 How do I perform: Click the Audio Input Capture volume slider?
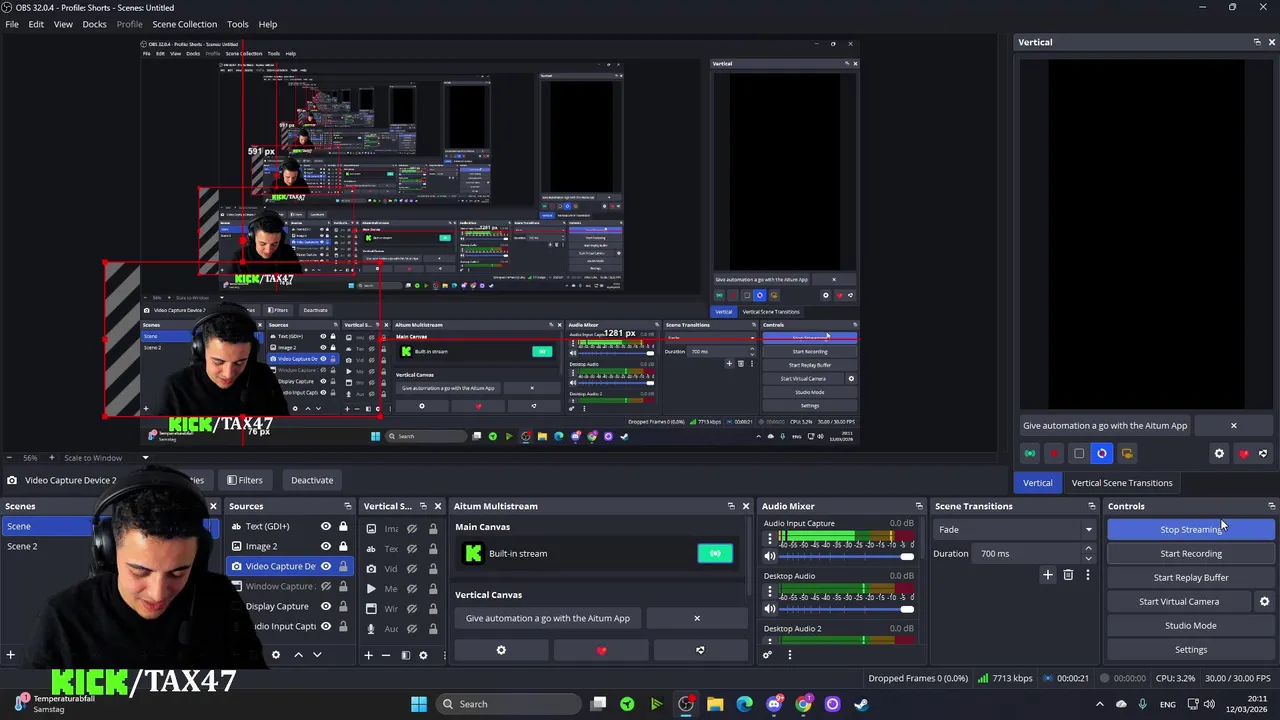coord(848,556)
